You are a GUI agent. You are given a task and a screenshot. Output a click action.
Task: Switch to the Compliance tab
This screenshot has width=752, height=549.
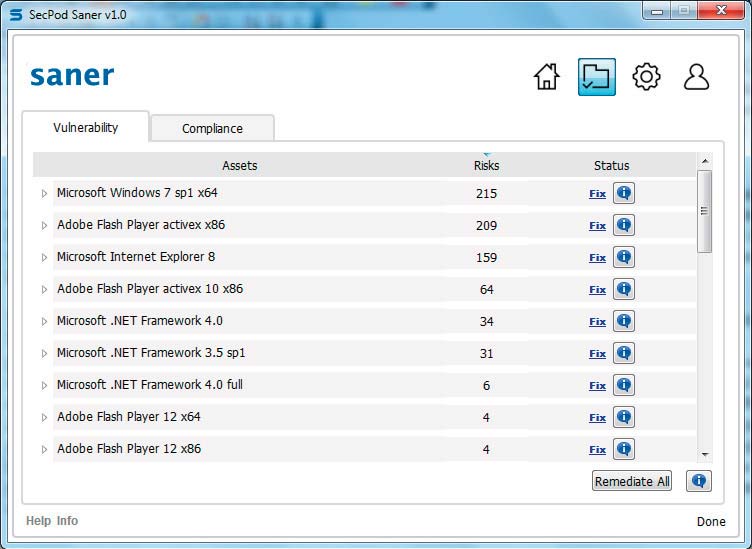click(x=212, y=128)
